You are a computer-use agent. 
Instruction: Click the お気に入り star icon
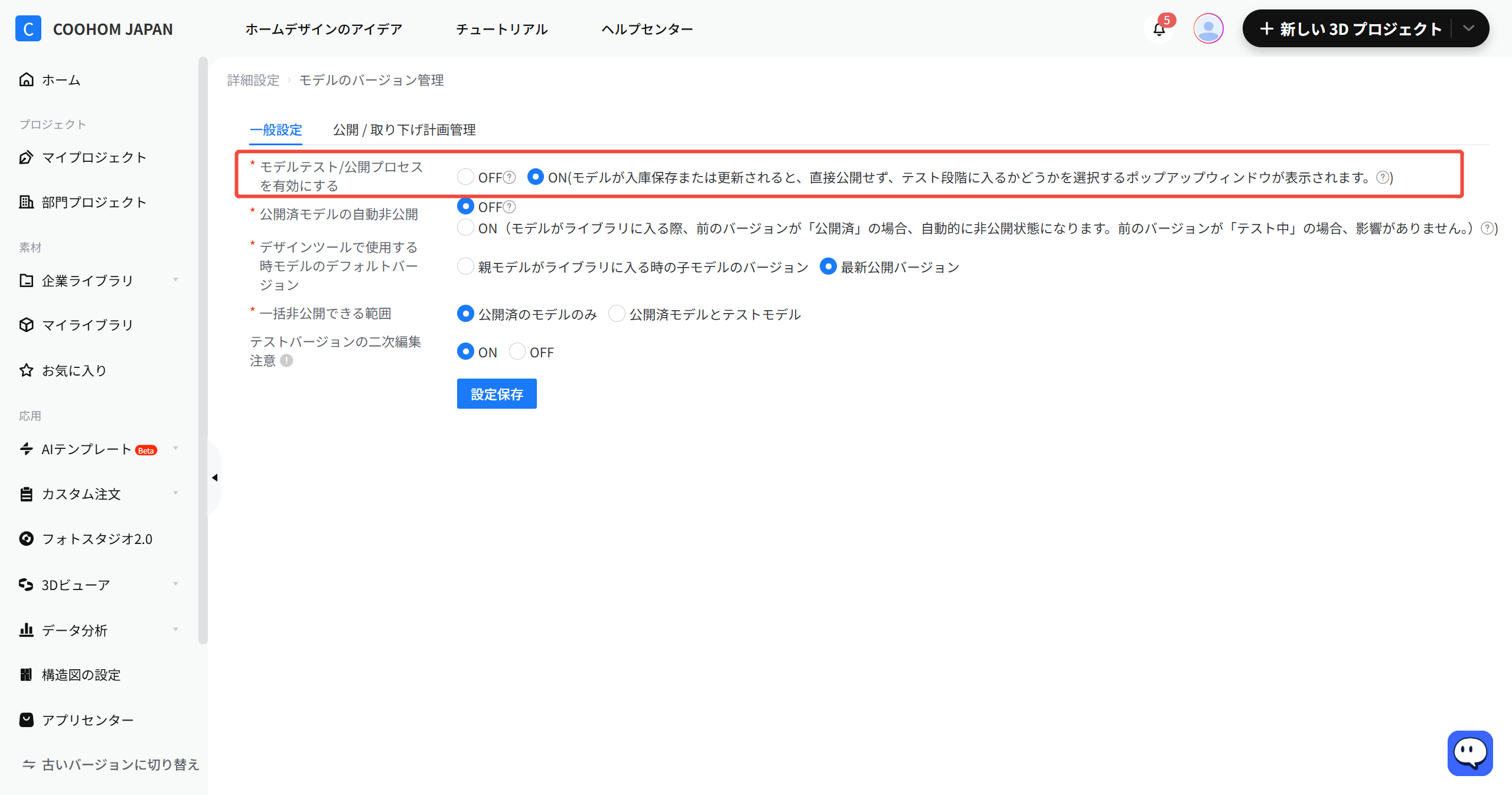coord(26,370)
